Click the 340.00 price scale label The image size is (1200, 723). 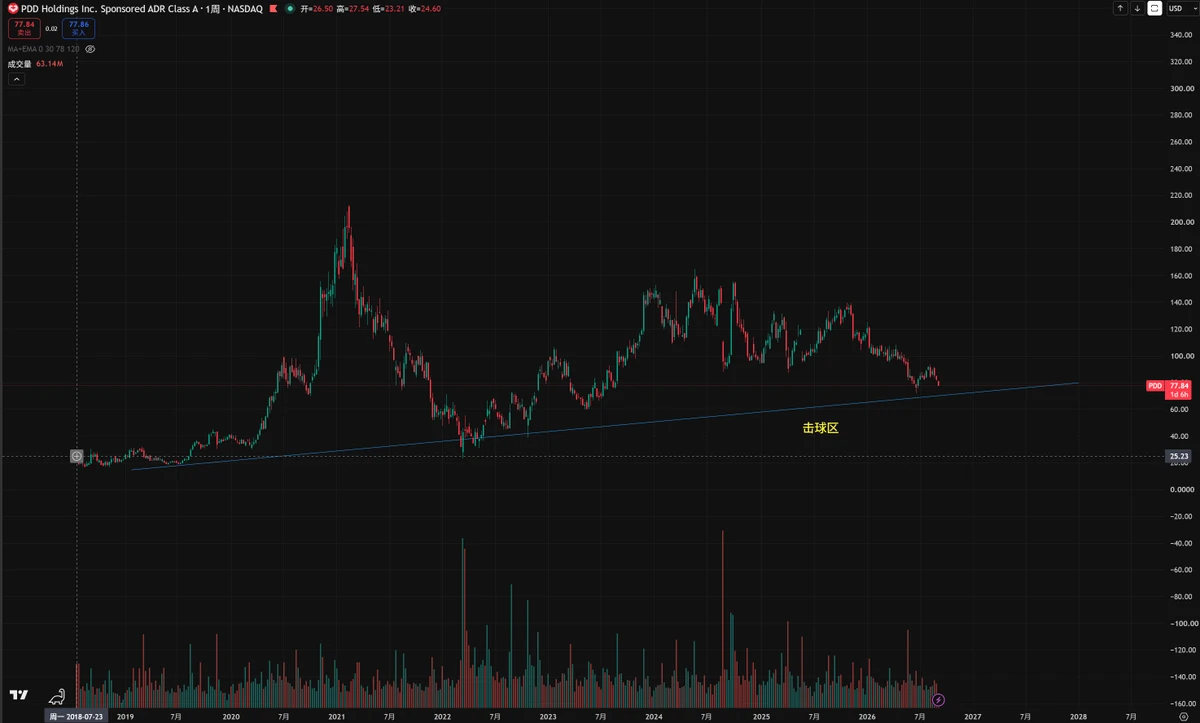point(1181,35)
